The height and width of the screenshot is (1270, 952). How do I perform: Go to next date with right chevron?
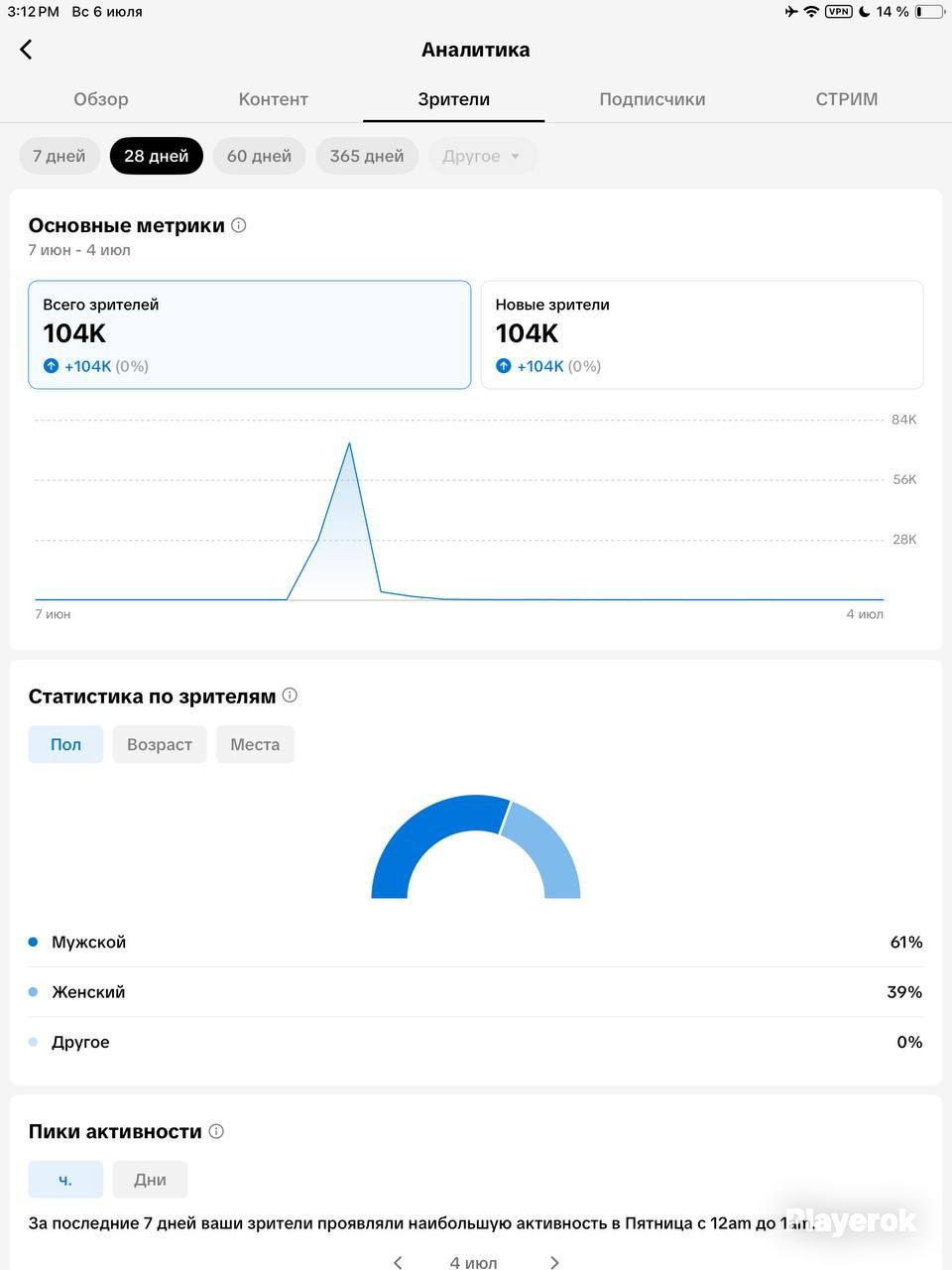click(554, 1262)
